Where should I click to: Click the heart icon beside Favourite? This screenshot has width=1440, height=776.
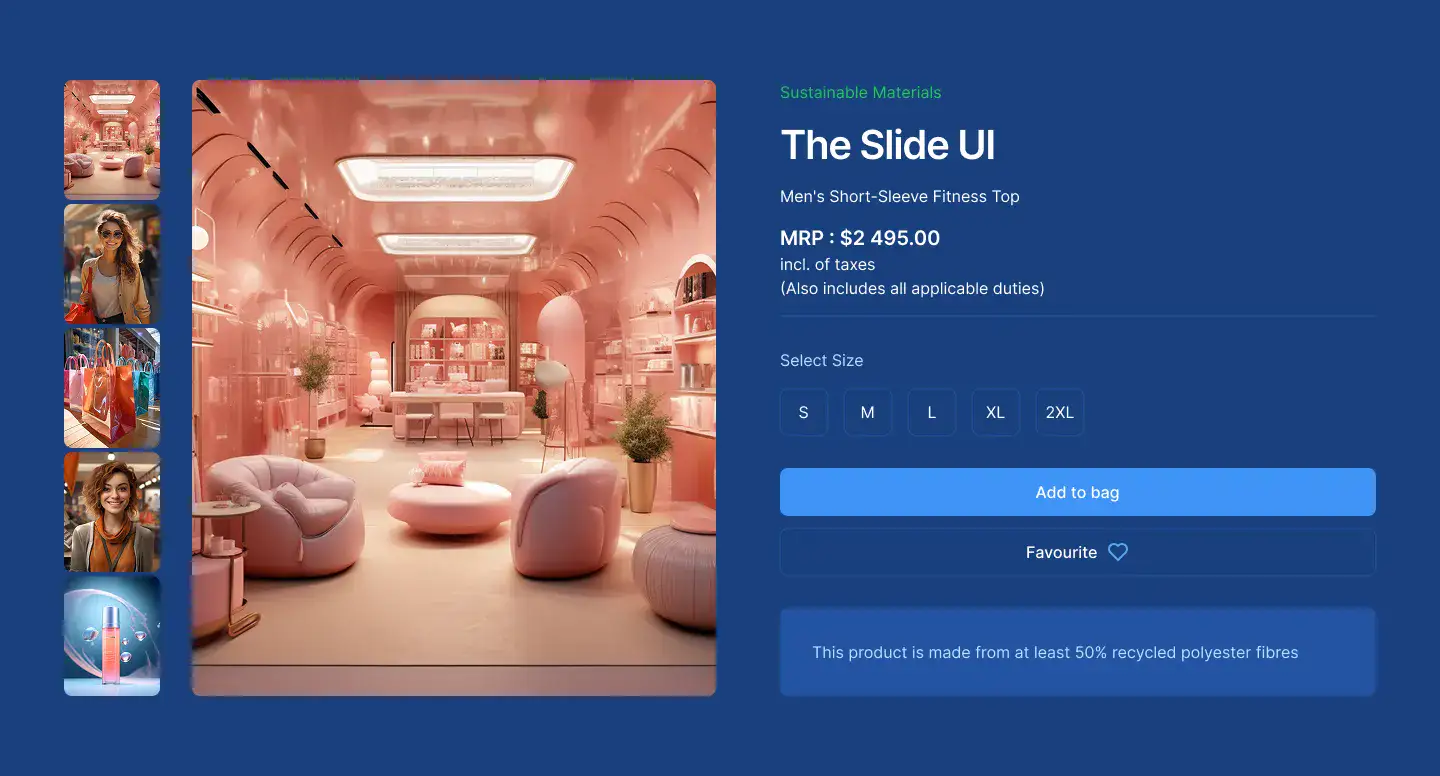(1118, 552)
